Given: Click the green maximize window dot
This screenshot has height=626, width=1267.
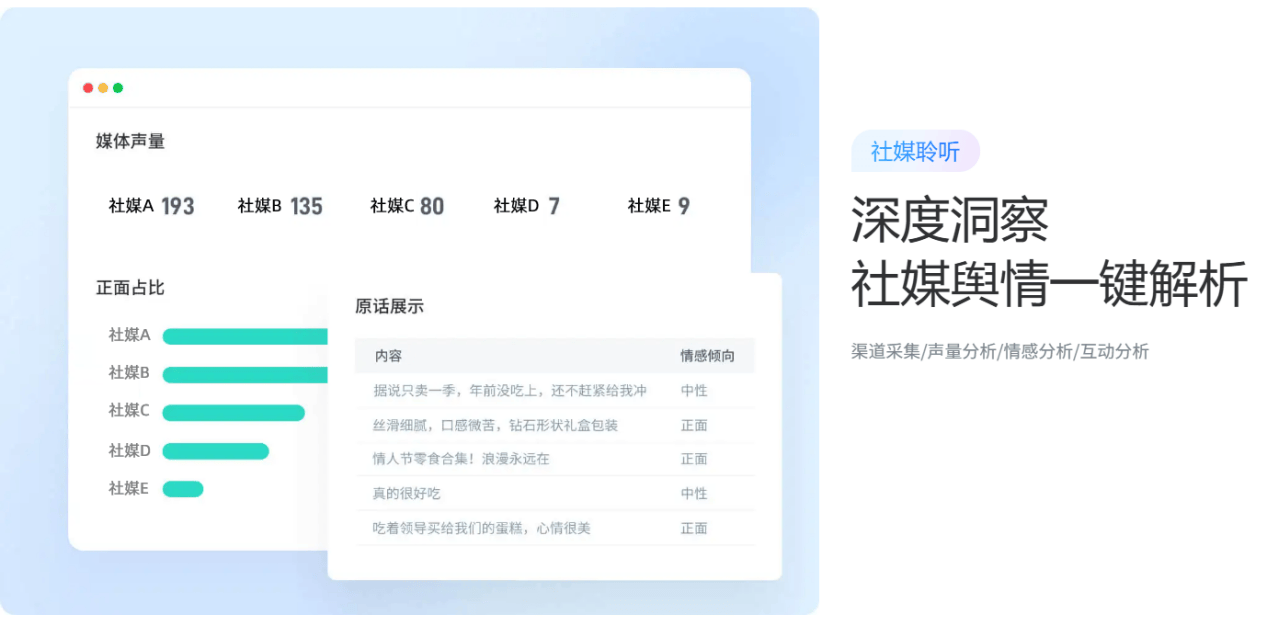Looking at the screenshot, I should pyautogui.click(x=118, y=88).
